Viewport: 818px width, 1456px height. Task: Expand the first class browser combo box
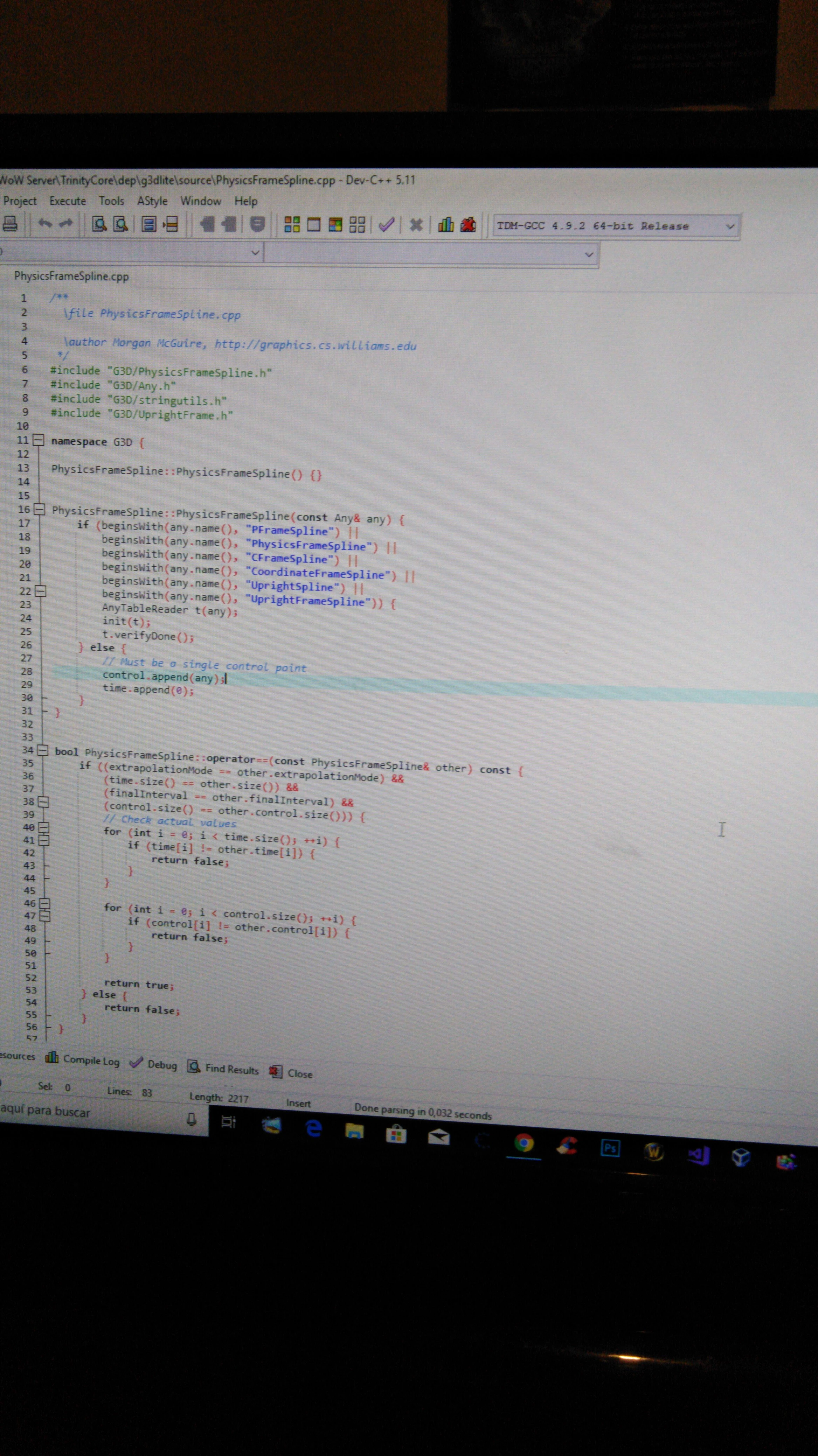255,252
